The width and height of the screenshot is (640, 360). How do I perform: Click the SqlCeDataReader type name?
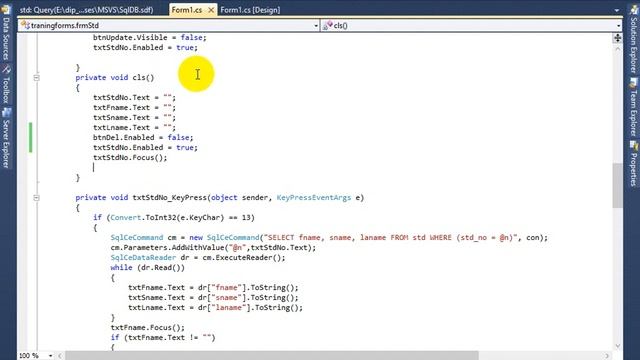pos(143,258)
